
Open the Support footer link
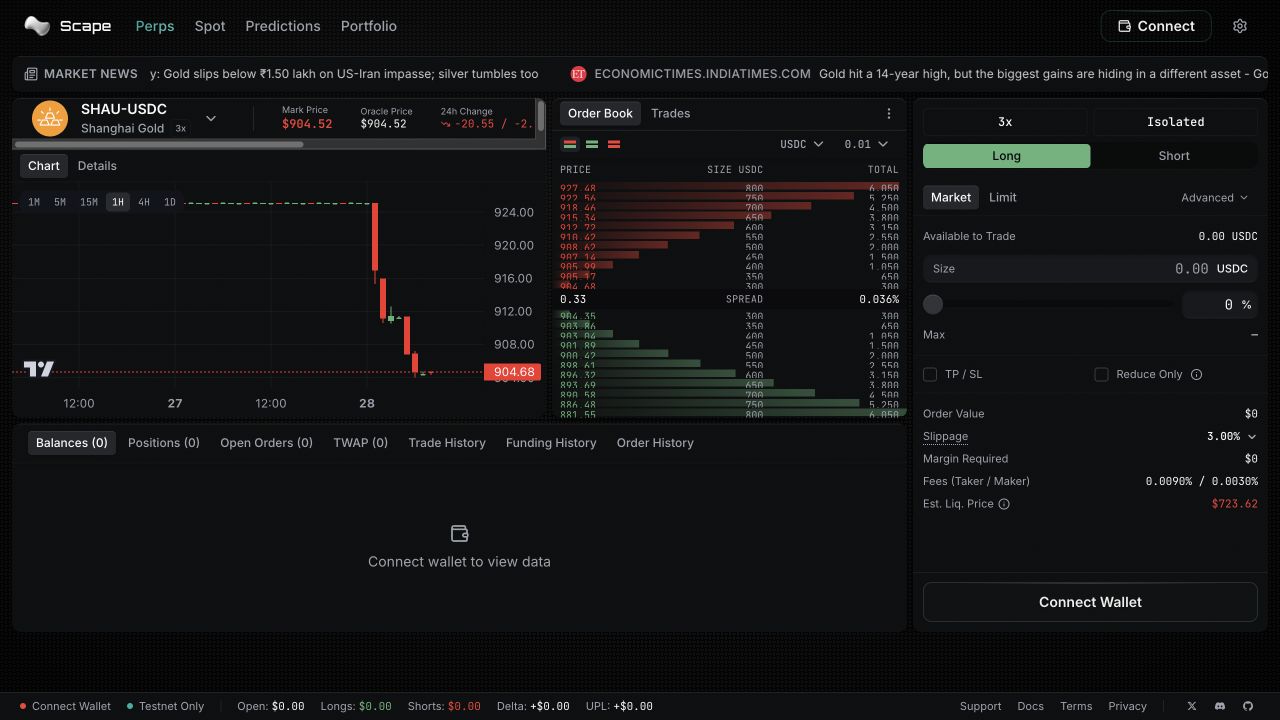coord(980,706)
